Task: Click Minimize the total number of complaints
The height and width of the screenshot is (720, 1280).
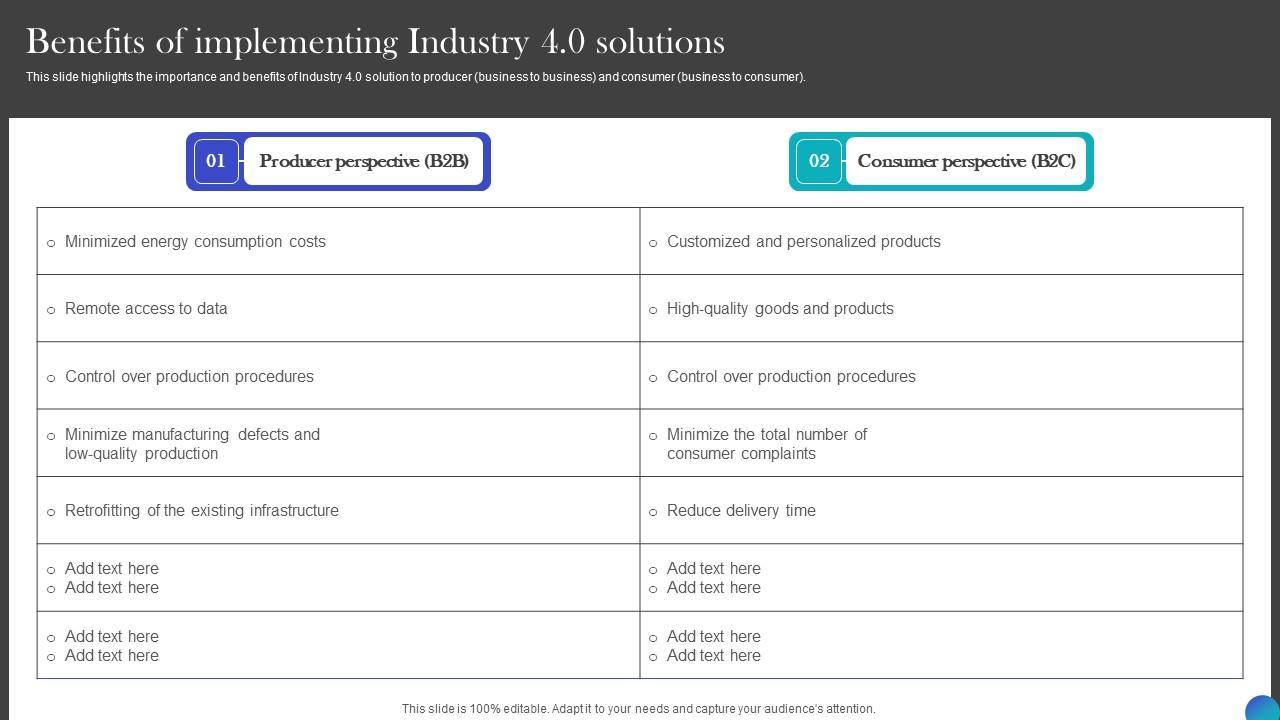Action: (766, 444)
